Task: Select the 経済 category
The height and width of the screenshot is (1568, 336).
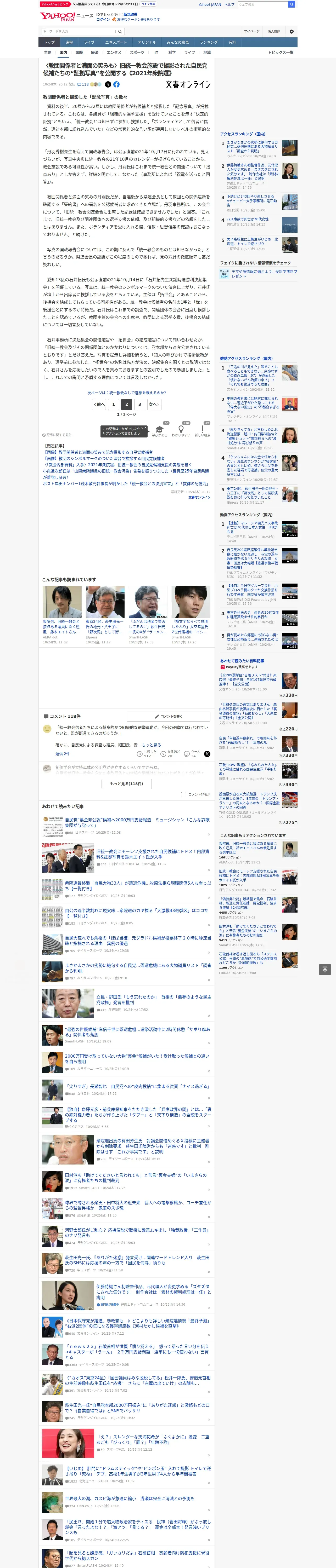Action: [x=94, y=52]
